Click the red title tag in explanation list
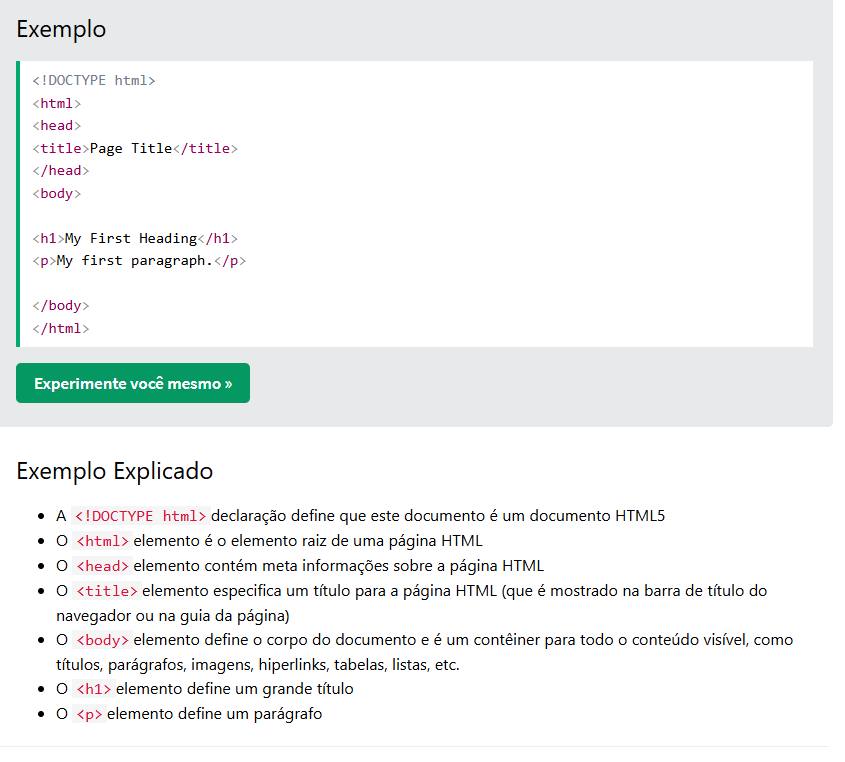 [106, 591]
